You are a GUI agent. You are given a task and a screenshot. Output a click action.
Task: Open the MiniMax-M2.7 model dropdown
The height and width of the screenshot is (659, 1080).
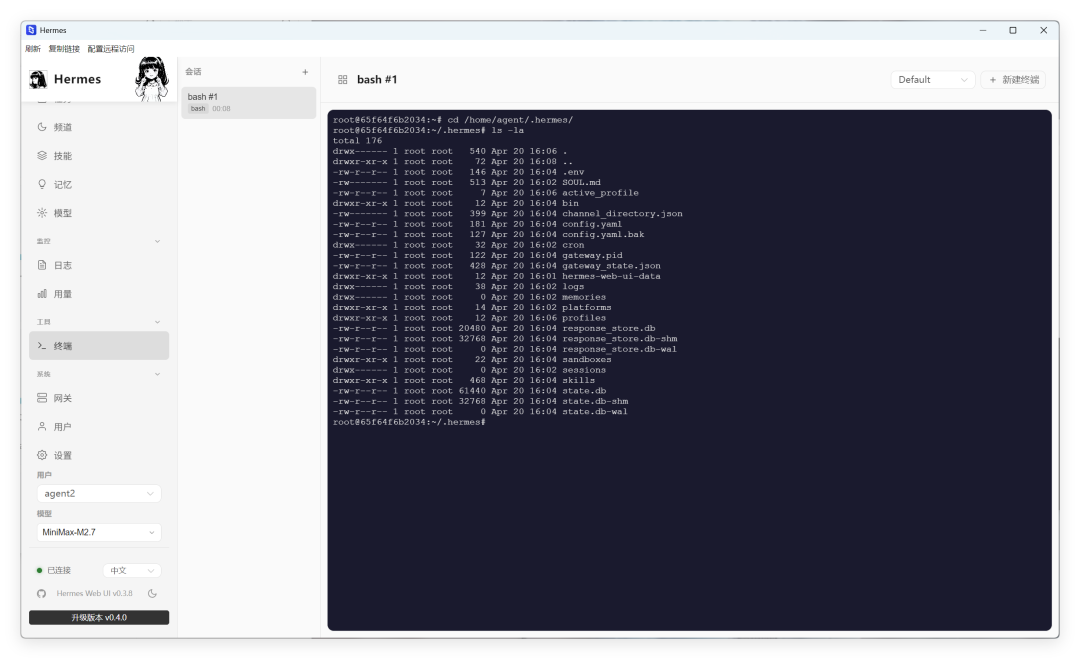click(x=98, y=532)
